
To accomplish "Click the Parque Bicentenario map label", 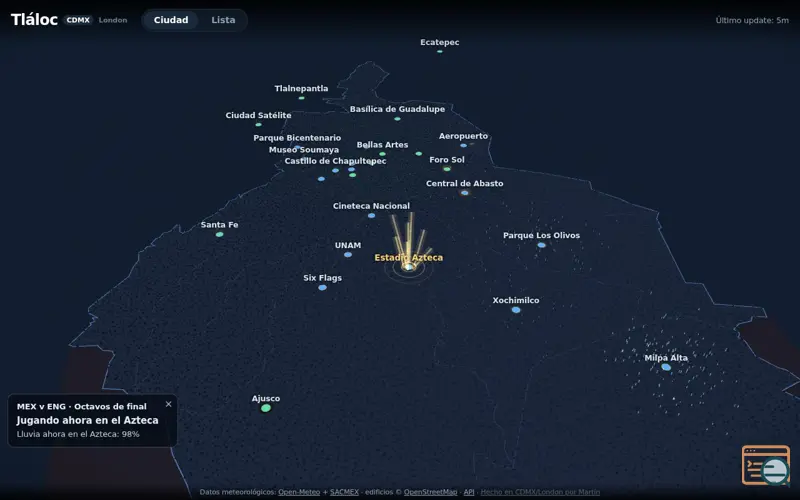I will pos(297,138).
